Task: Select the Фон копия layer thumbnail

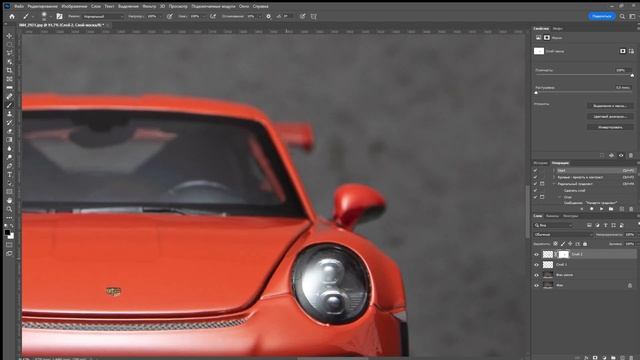Action: coord(548,275)
